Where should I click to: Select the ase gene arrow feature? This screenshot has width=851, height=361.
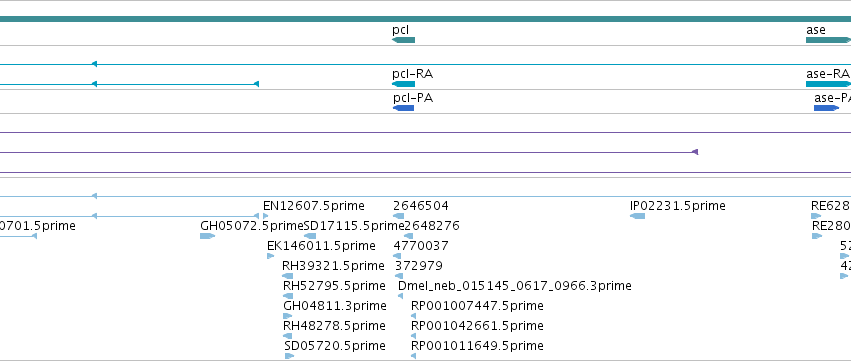[x=828, y=40]
